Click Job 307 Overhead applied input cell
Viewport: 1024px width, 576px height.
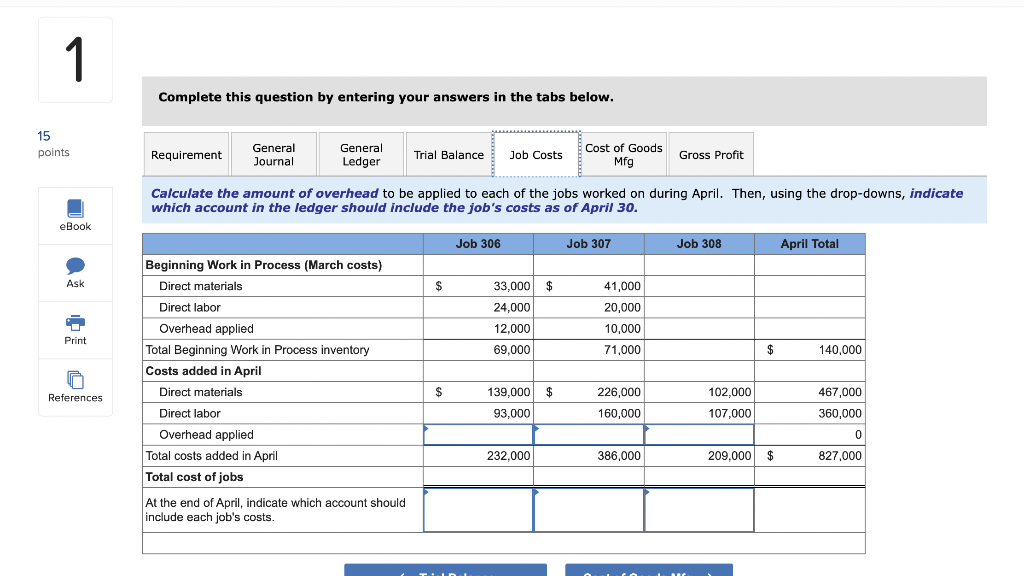(x=588, y=434)
